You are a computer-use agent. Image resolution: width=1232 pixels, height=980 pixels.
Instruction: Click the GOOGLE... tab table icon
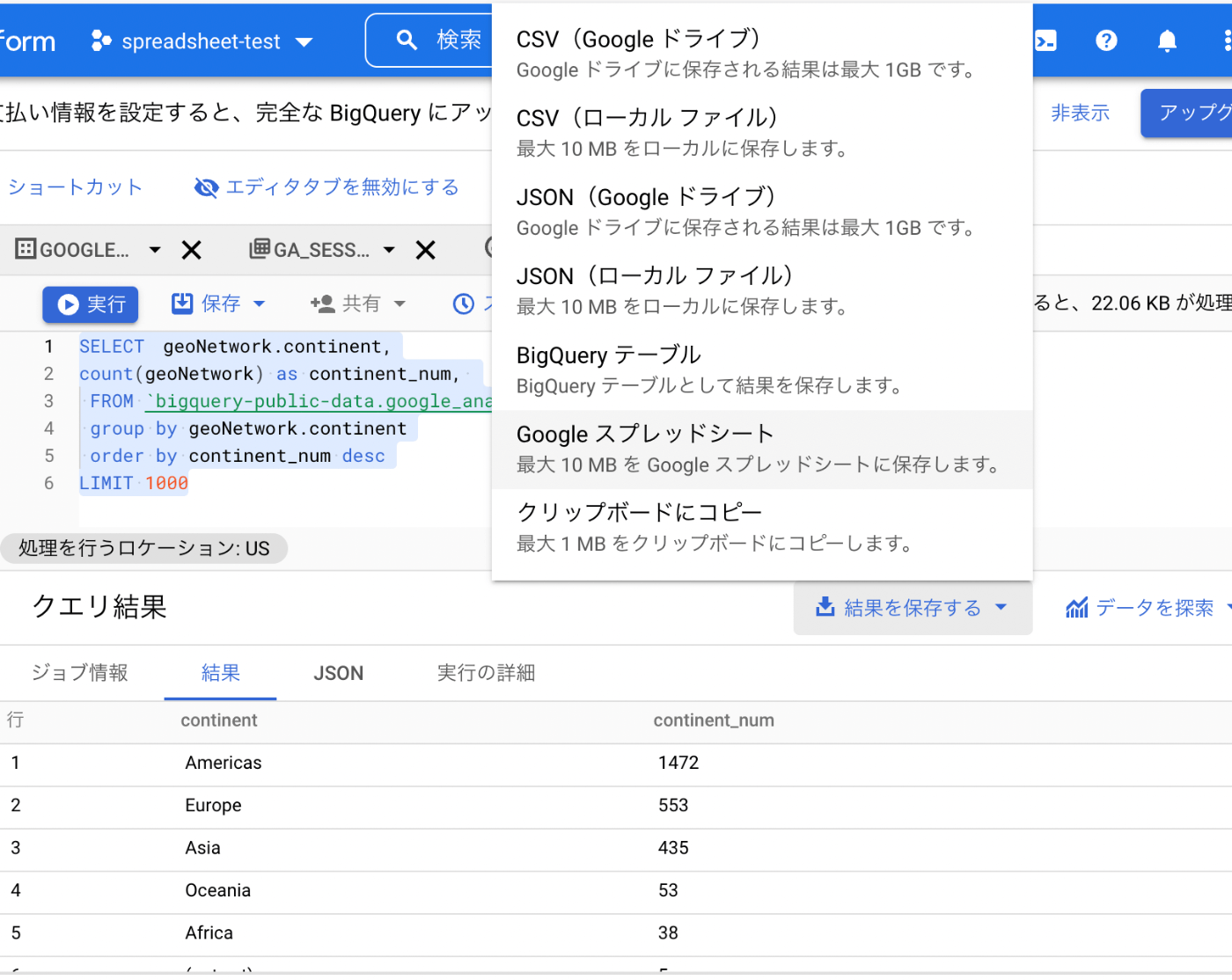(x=26, y=249)
